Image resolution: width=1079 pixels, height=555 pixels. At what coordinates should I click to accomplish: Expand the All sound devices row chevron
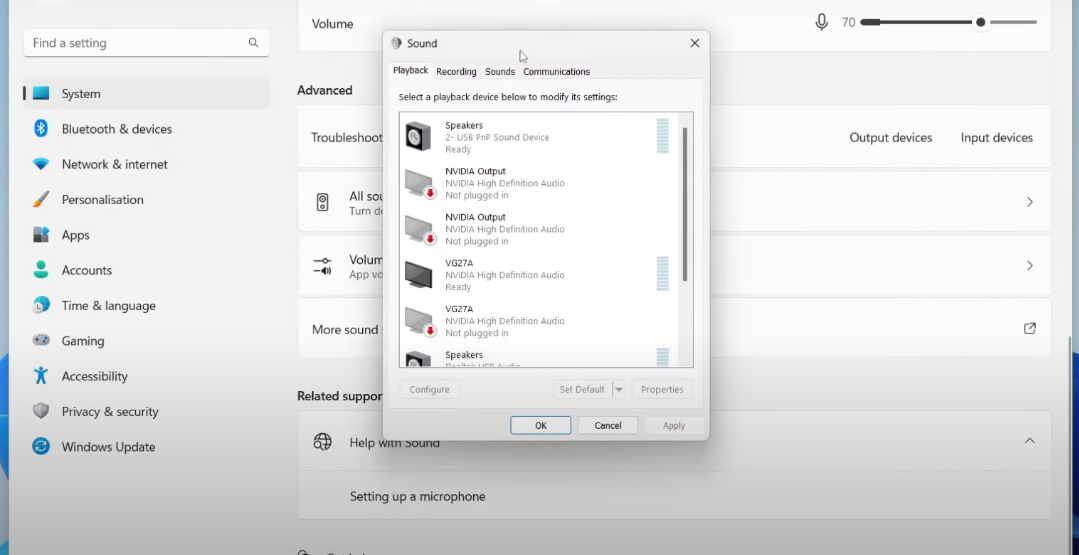point(1029,202)
